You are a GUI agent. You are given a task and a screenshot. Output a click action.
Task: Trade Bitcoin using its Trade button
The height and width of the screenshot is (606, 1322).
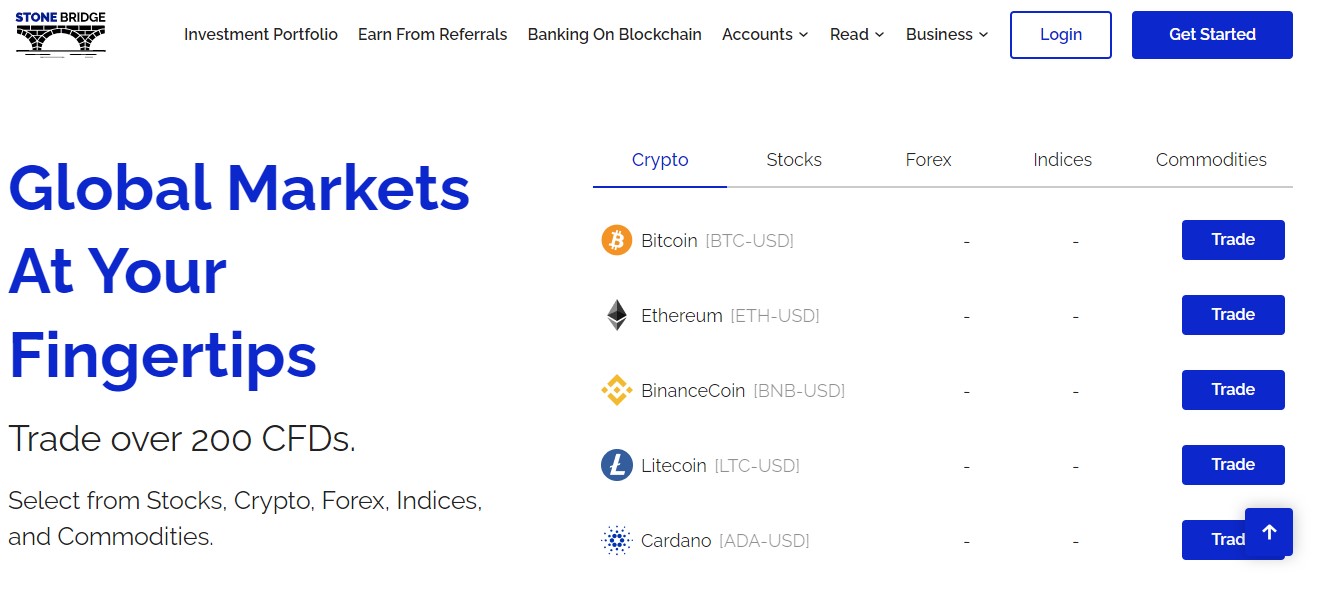coord(1233,240)
